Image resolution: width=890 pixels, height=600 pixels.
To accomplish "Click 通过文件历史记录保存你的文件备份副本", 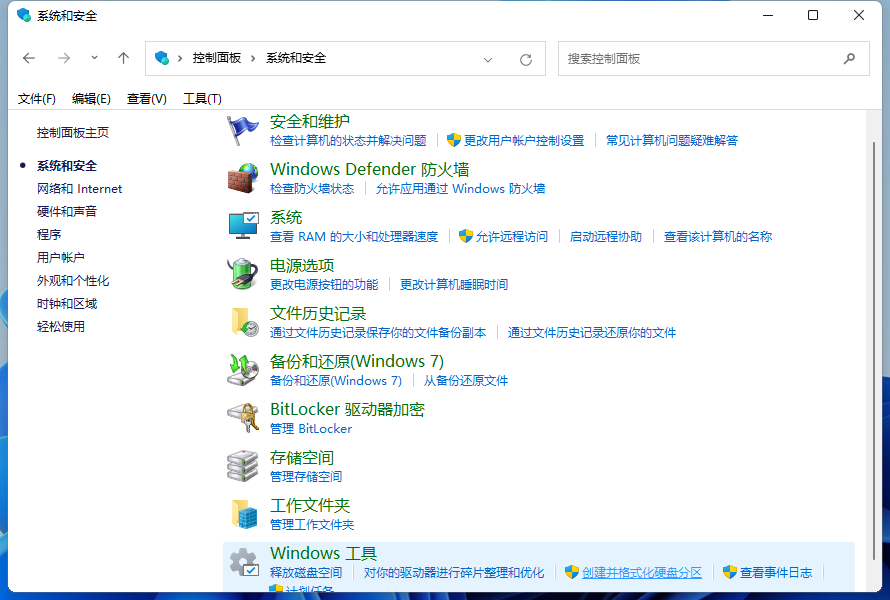I will (378, 333).
